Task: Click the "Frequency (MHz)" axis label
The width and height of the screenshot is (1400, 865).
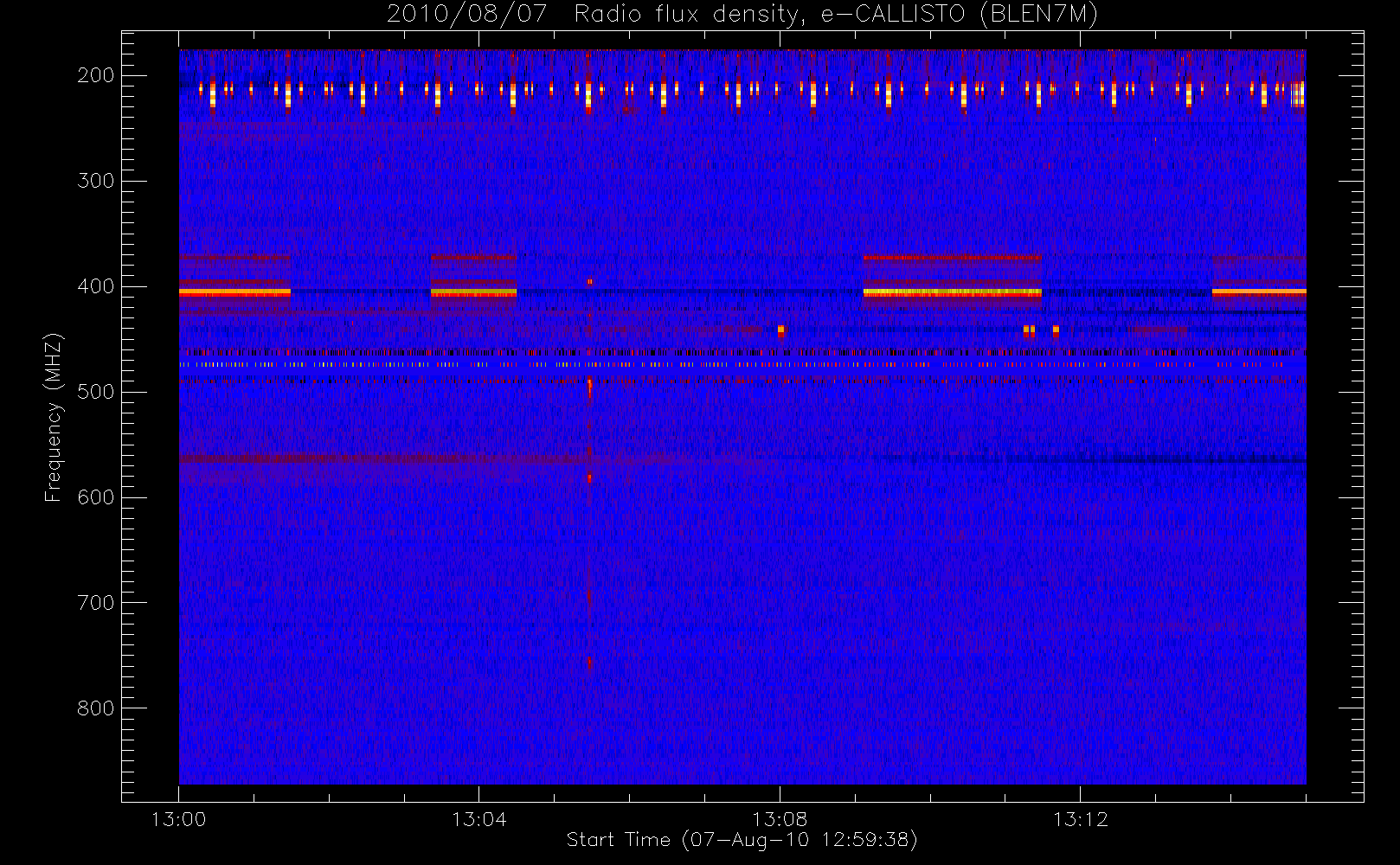Action: click(x=54, y=417)
